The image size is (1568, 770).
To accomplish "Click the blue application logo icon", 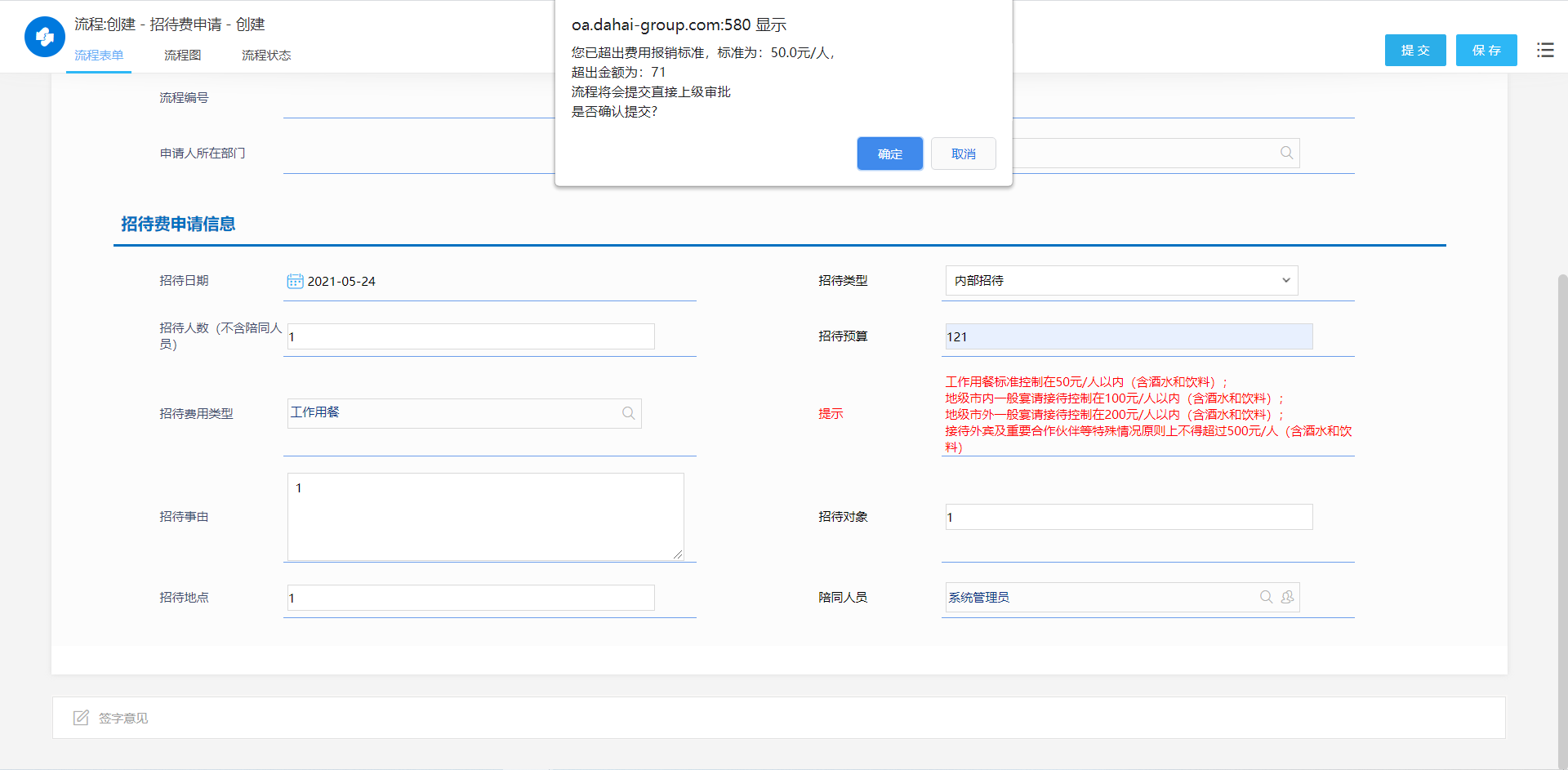I will (x=45, y=37).
